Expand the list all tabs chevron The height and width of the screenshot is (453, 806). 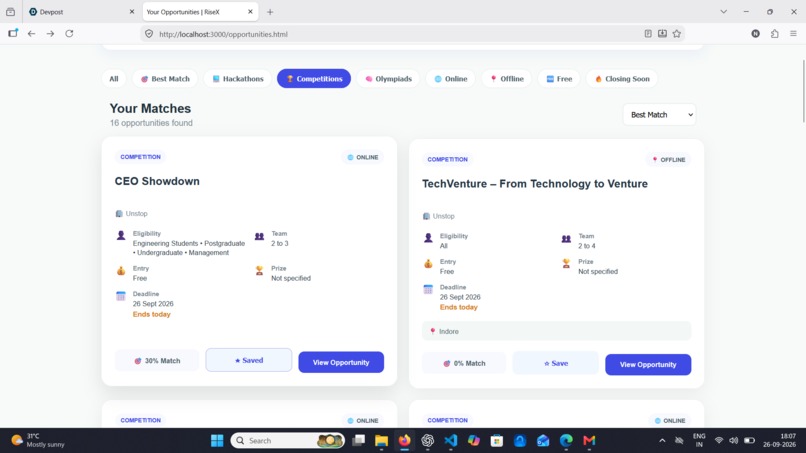(x=723, y=11)
